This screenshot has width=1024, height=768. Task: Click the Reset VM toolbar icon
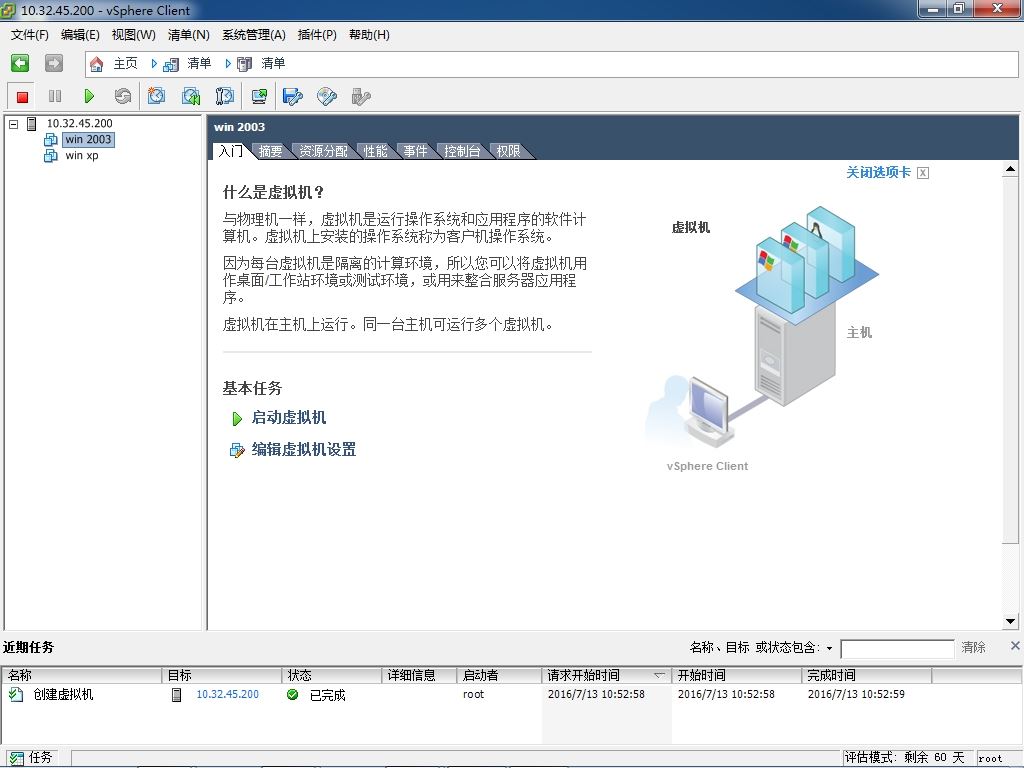click(123, 97)
